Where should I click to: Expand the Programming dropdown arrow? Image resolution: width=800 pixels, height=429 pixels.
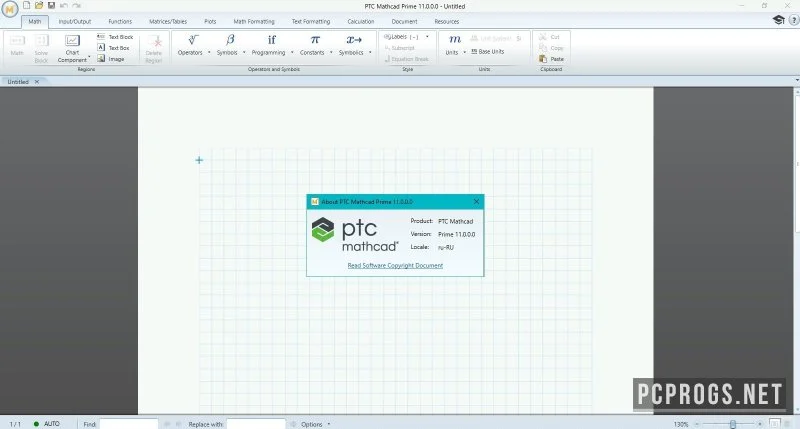[292, 52]
